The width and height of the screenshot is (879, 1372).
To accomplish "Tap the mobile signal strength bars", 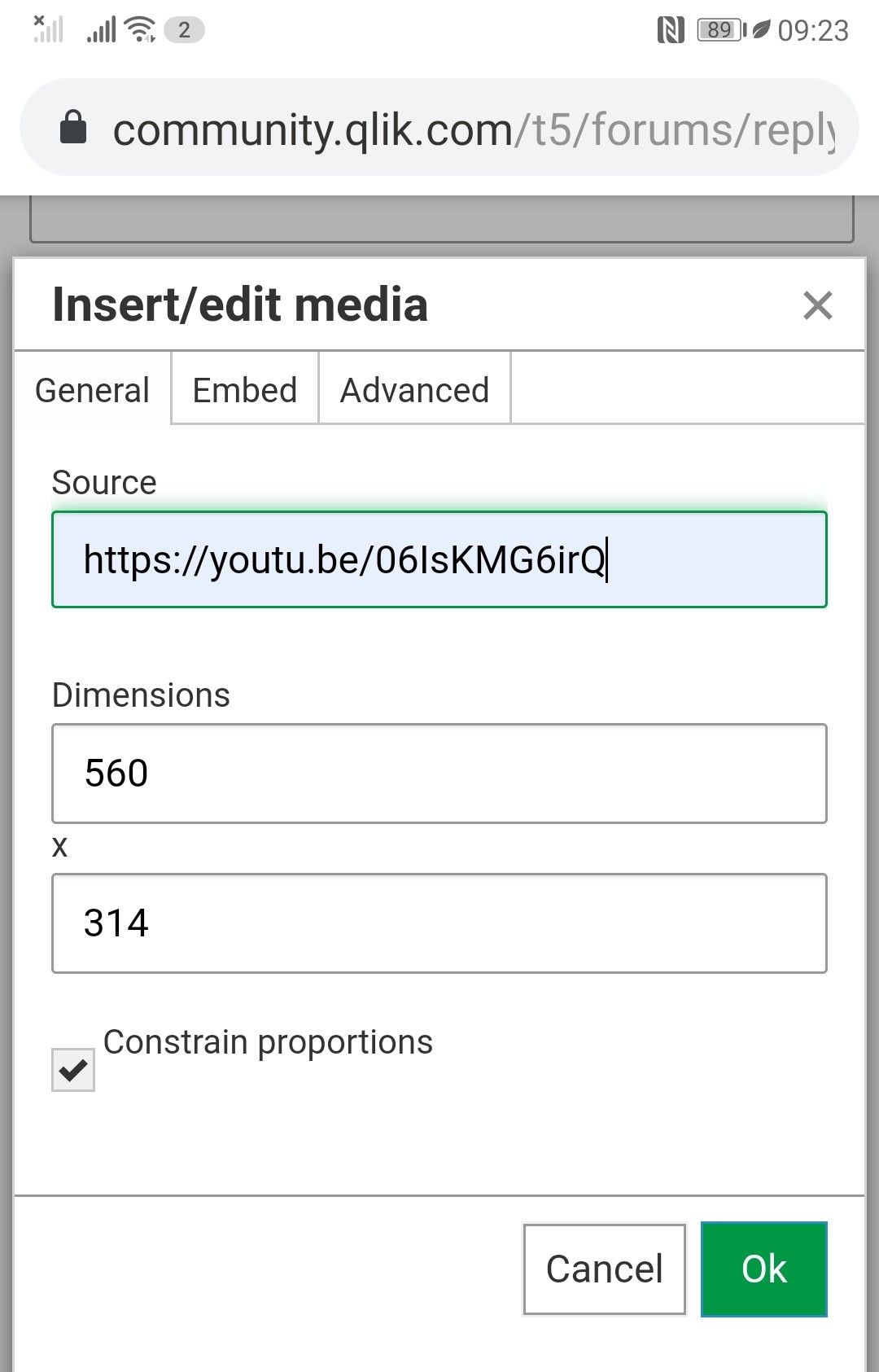I will point(101,31).
